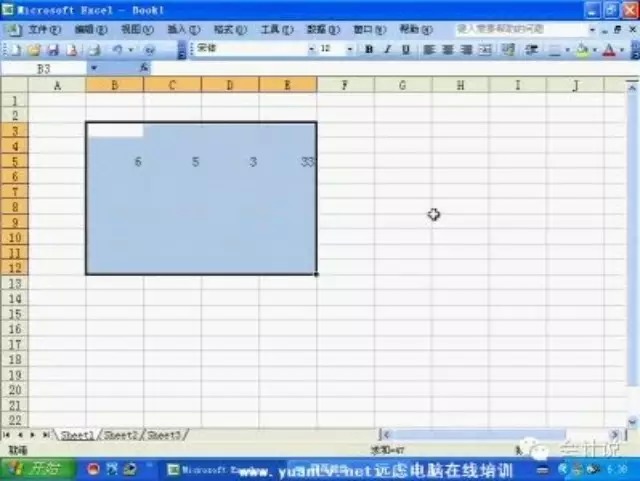Viewport: 640px width, 481px height.
Task: Click the first-sheet navigation arrow
Action: point(6,435)
